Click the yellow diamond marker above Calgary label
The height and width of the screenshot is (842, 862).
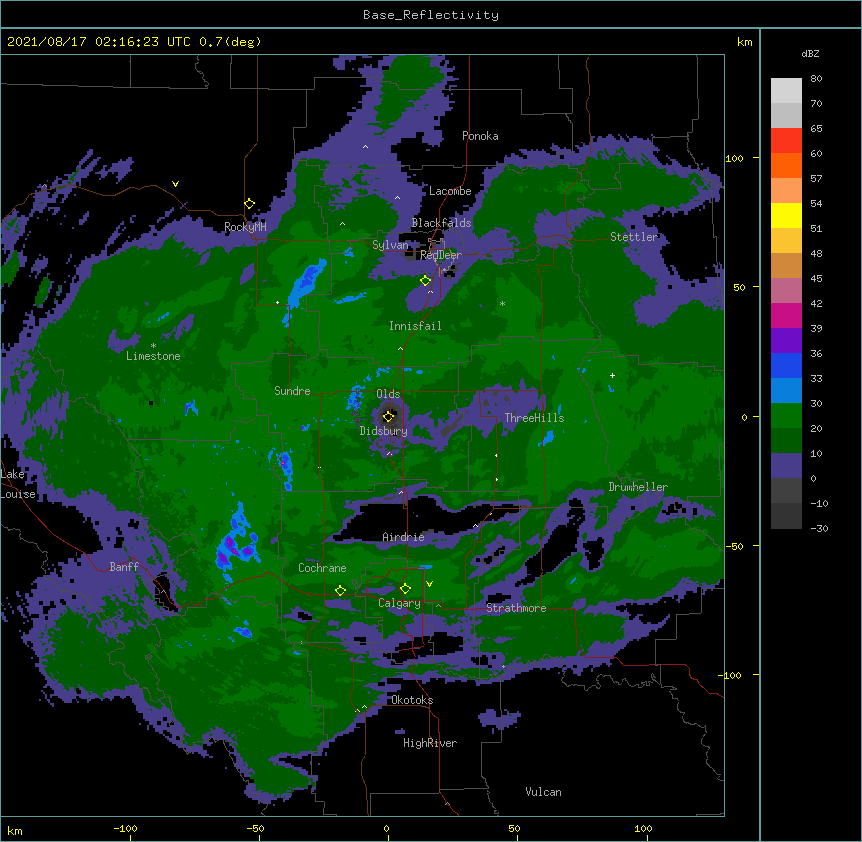point(405,589)
